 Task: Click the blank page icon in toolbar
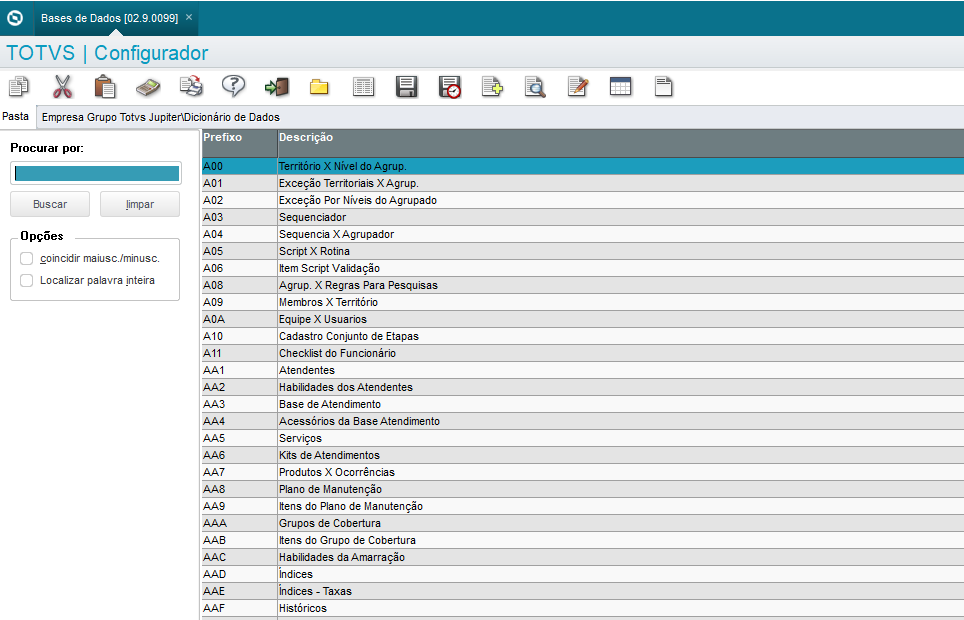click(x=663, y=87)
